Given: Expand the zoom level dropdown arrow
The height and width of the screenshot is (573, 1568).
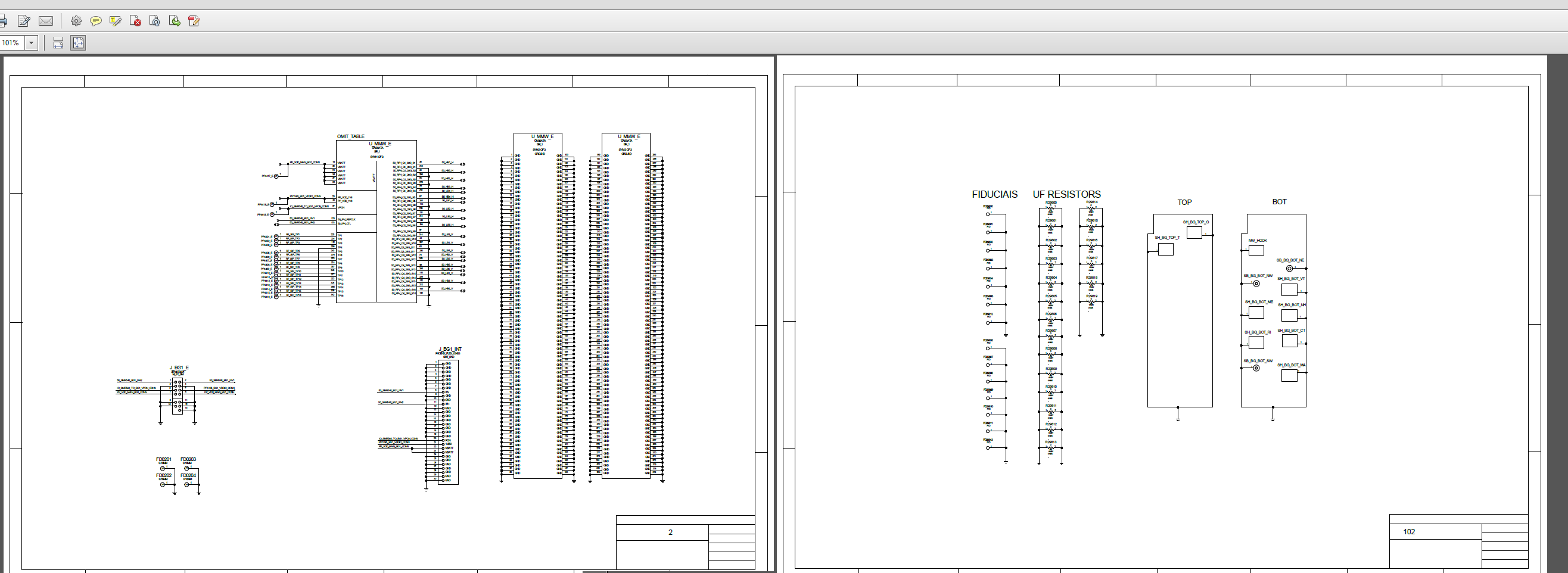Looking at the screenshot, I should click(32, 42).
